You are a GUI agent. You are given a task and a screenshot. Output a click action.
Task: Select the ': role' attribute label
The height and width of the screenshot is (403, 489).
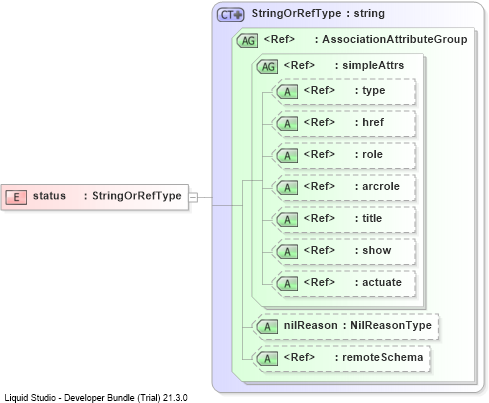coord(369,154)
